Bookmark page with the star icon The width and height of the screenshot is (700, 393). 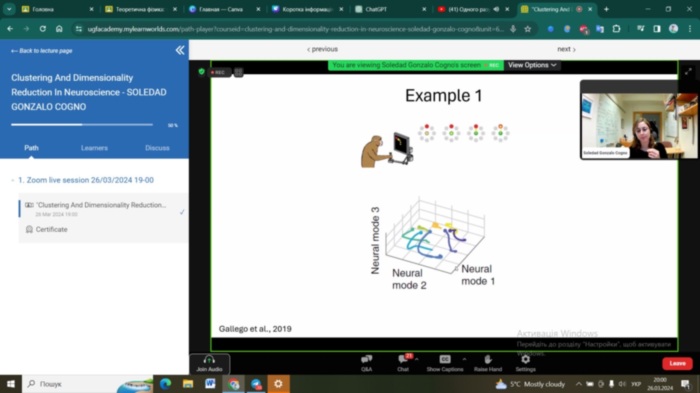[x=528, y=29]
